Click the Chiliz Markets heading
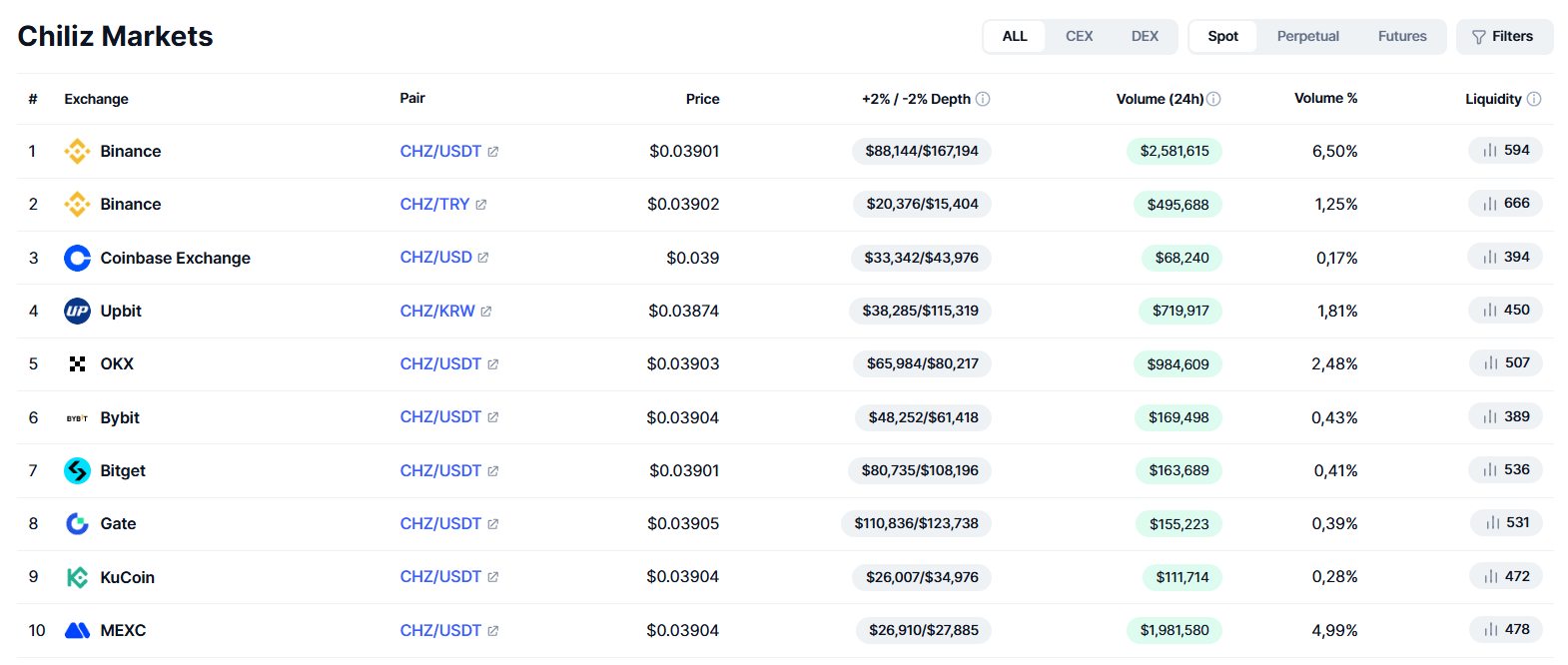Image resolution: width=1568 pixels, height=665 pixels. pyautogui.click(x=116, y=36)
